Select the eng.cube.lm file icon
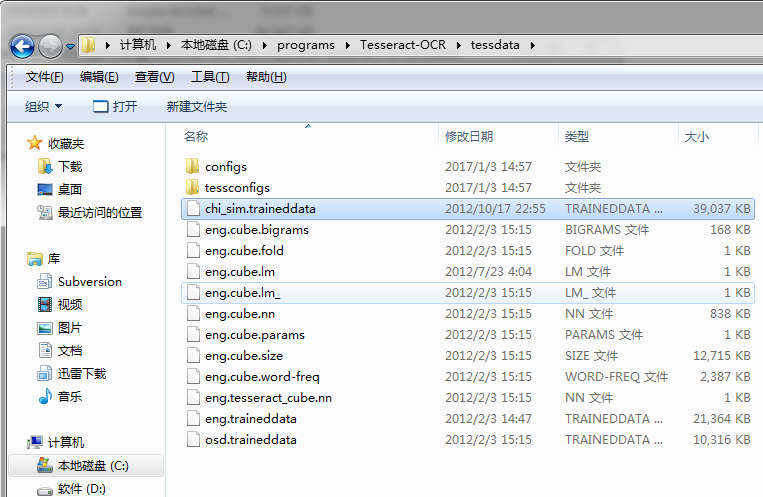 tap(193, 271)
